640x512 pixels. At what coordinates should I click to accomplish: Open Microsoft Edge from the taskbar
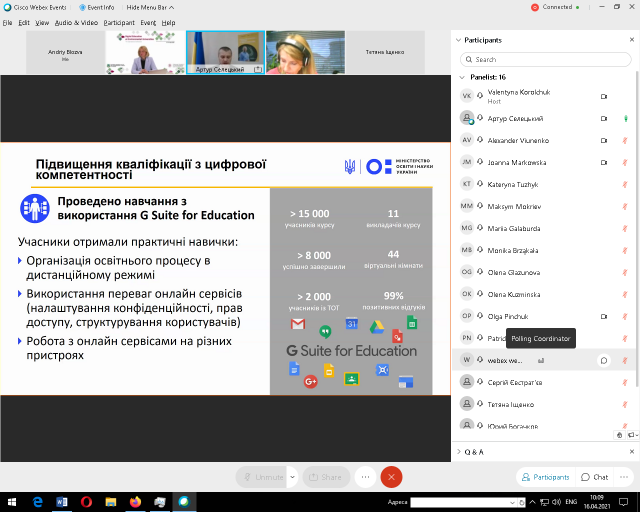38,502
